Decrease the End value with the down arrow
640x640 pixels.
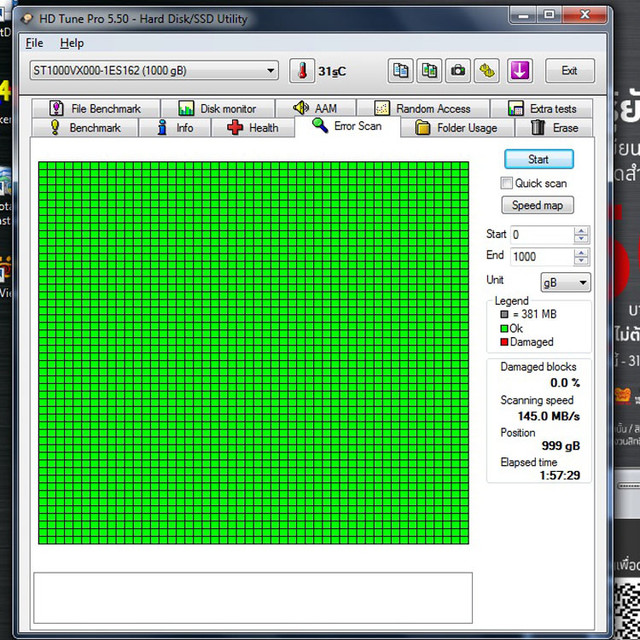581,261
